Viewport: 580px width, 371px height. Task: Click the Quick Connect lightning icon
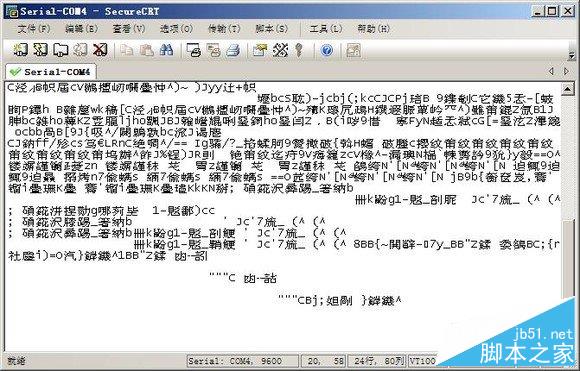pyautogui.click(x=40, y=50)
